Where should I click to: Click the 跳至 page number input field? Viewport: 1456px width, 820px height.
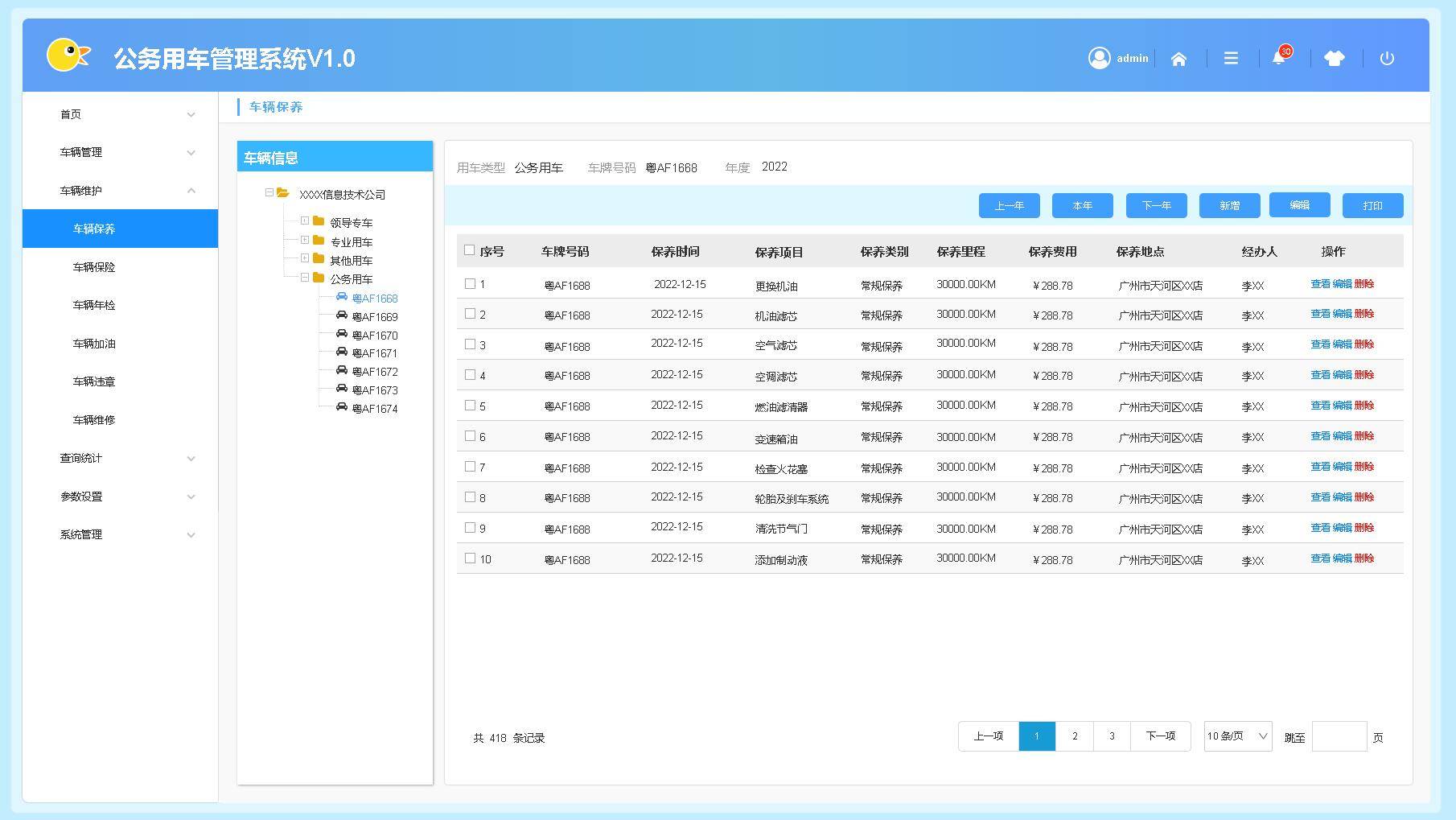(x=1339, y=737)
